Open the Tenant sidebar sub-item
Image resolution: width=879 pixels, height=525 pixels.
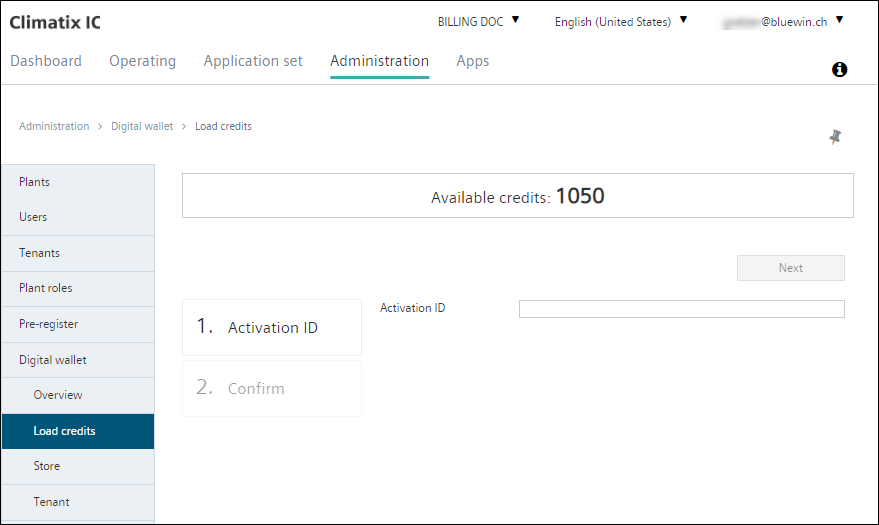78,503
